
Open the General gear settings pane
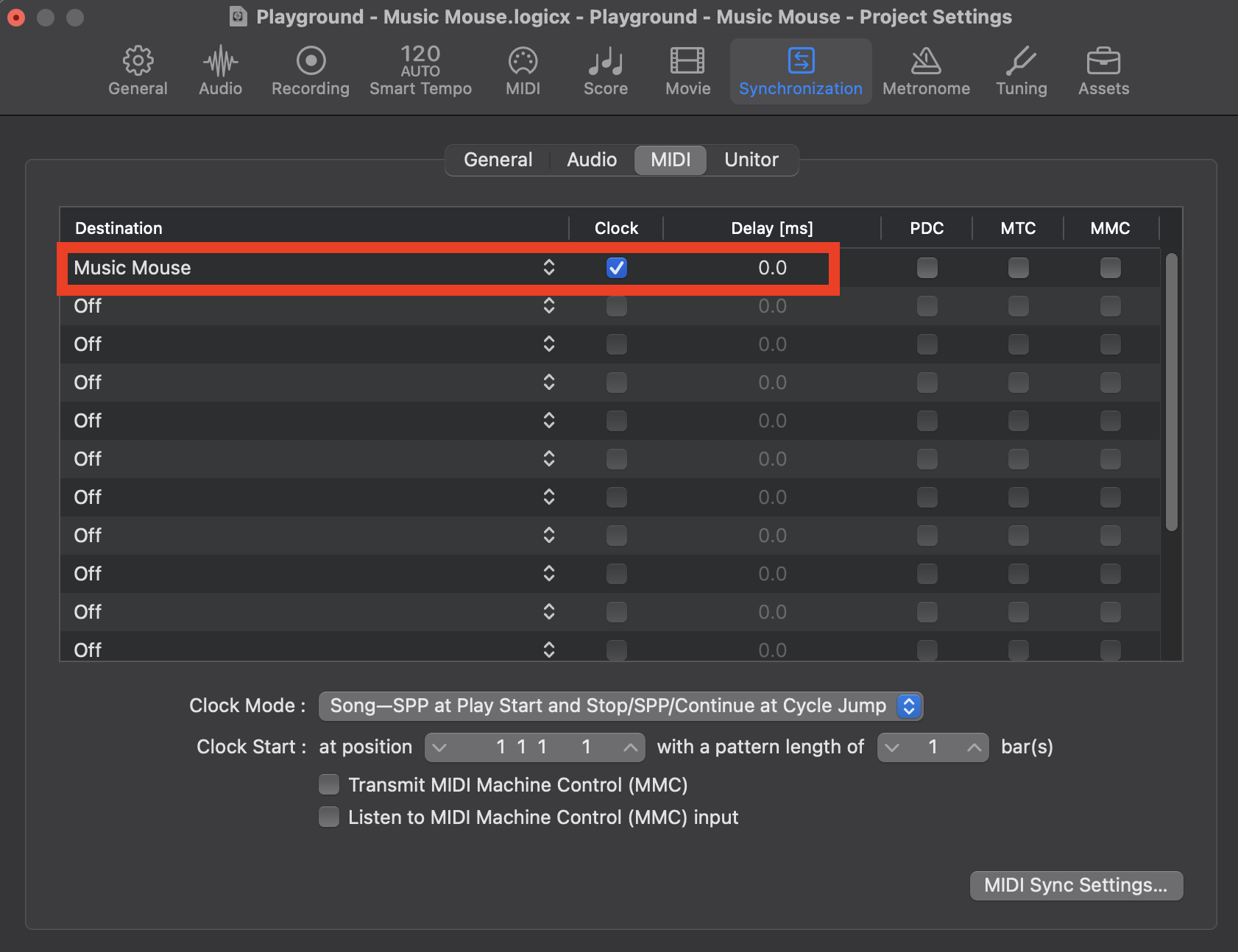[138, 71]
